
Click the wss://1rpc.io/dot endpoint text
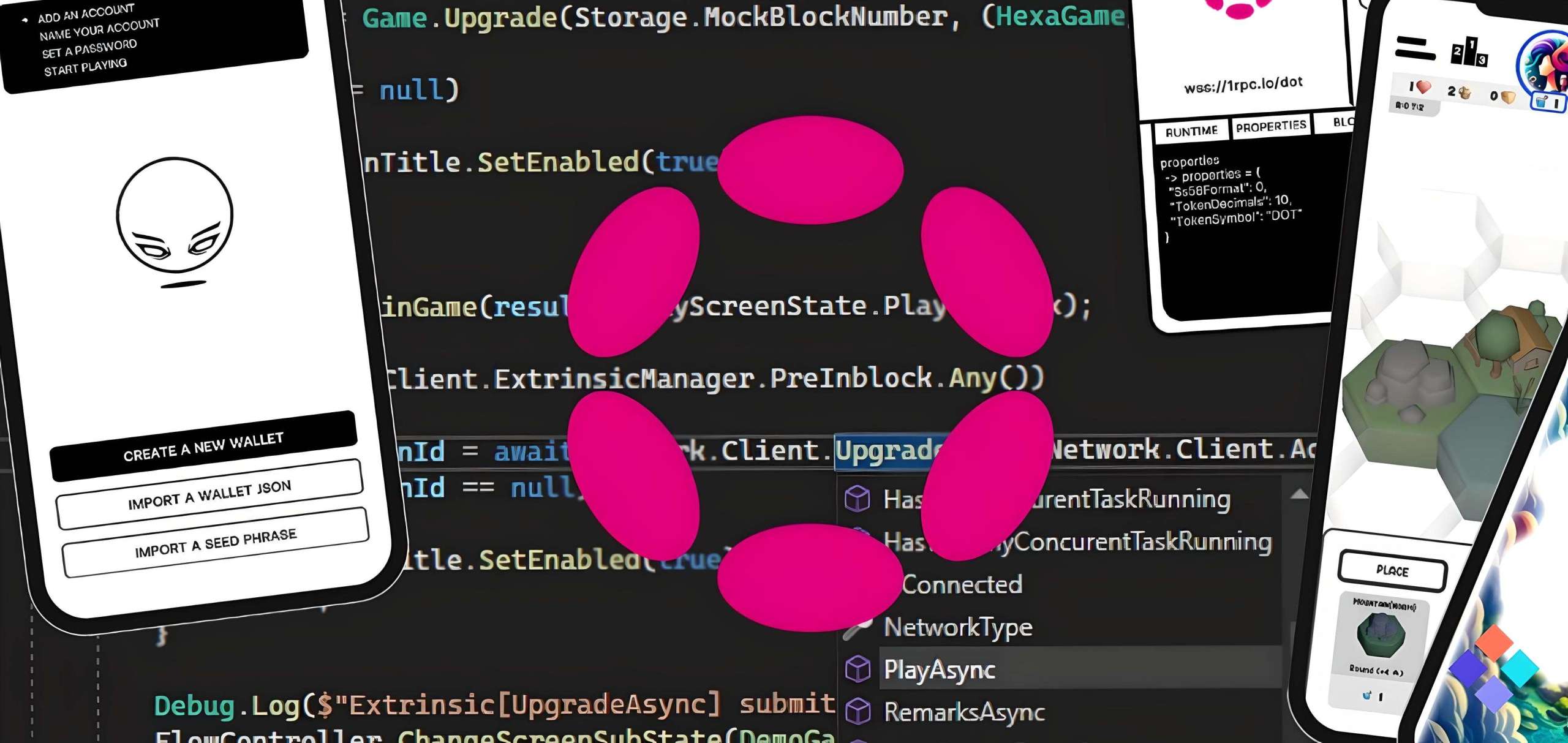pos(1243,85)
